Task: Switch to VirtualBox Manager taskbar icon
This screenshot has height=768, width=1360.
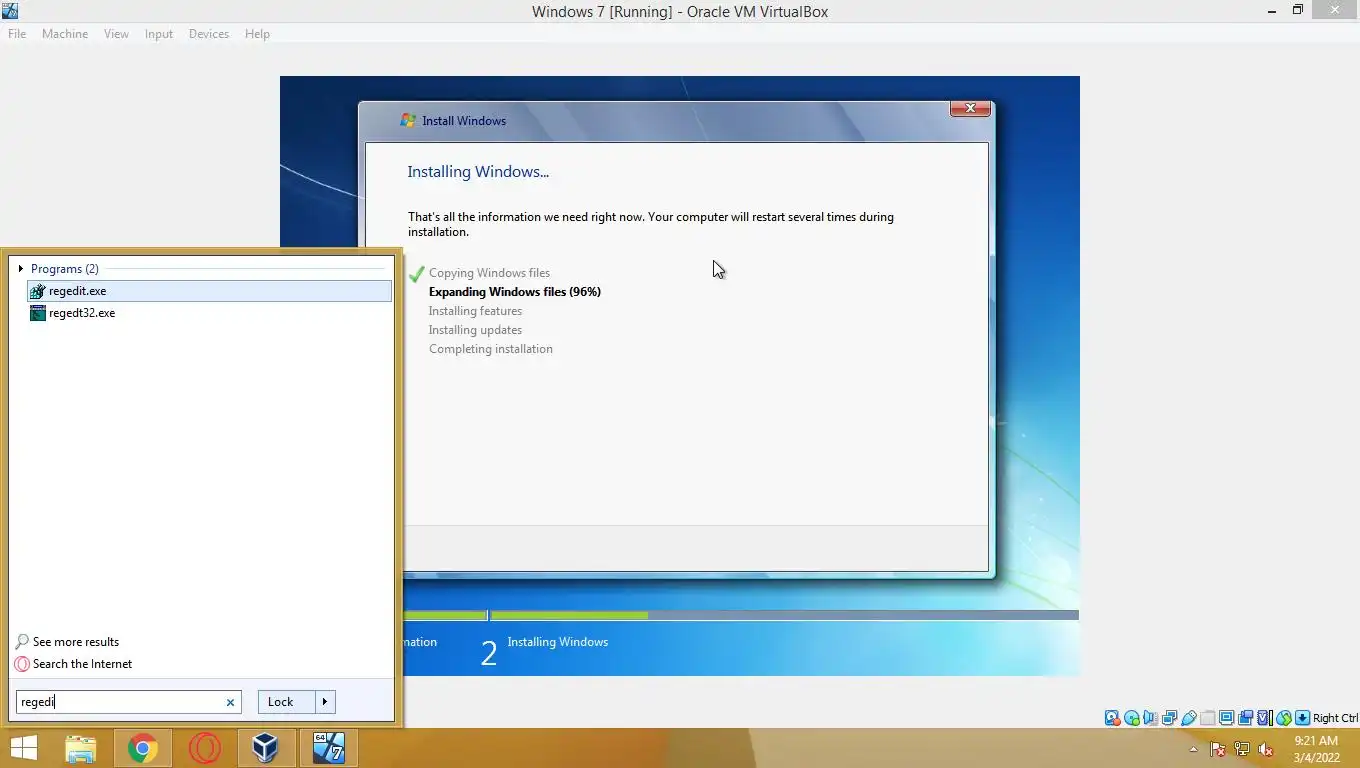Action: click(x=265, y=748)
